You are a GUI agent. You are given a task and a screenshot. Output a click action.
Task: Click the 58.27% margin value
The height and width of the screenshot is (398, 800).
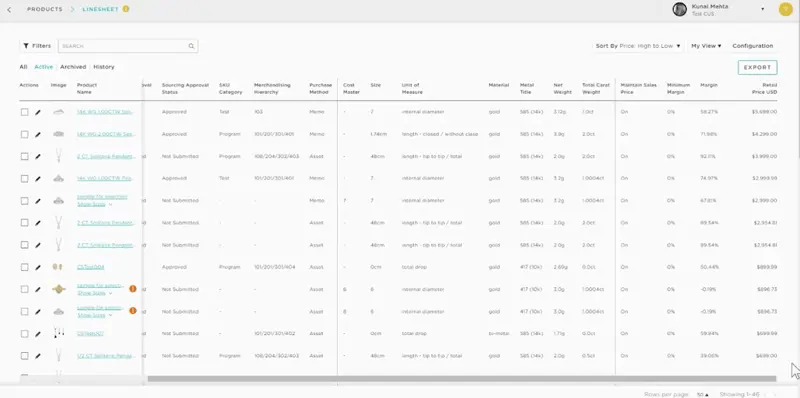[709, 112]
